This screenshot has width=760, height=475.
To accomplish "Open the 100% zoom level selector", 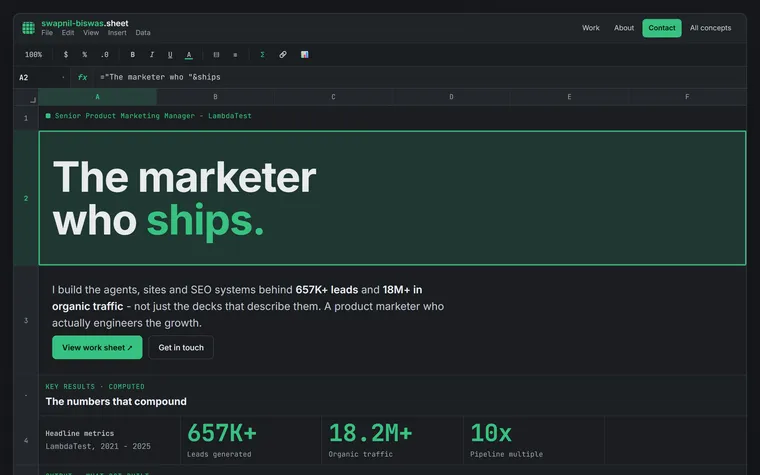I will (33, 55).
